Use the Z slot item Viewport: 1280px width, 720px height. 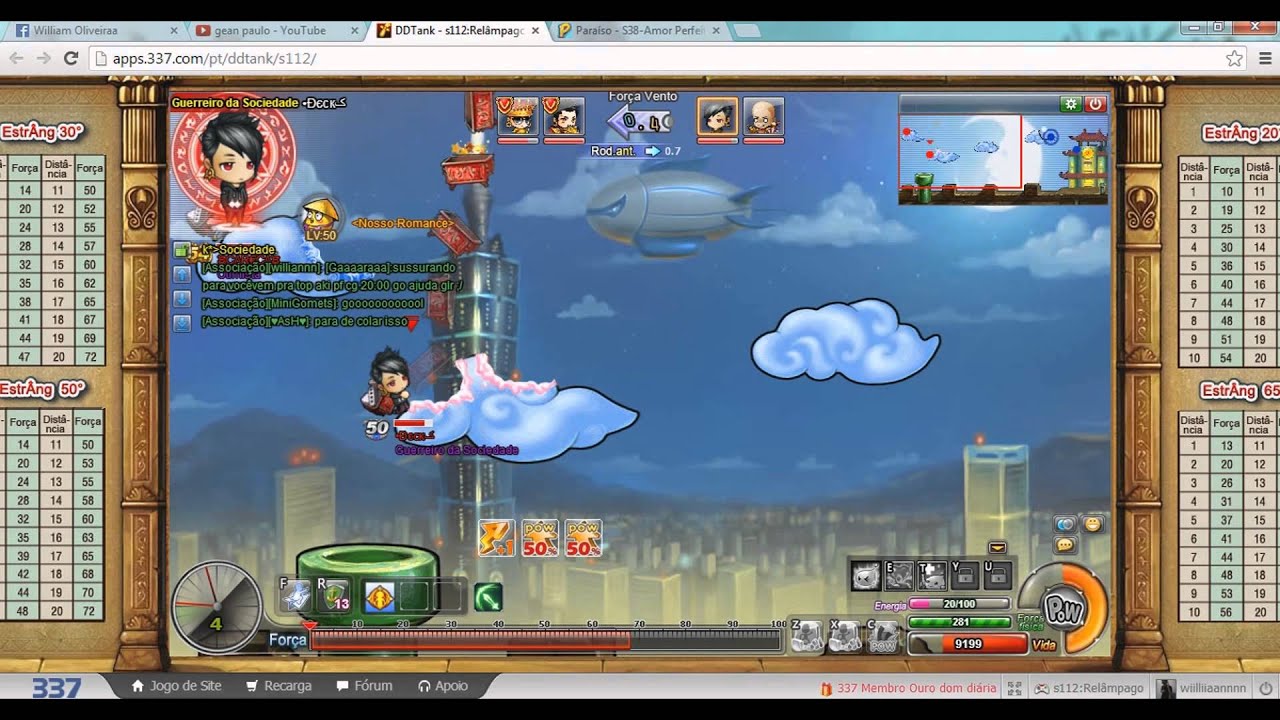click(x=808, y=637)
